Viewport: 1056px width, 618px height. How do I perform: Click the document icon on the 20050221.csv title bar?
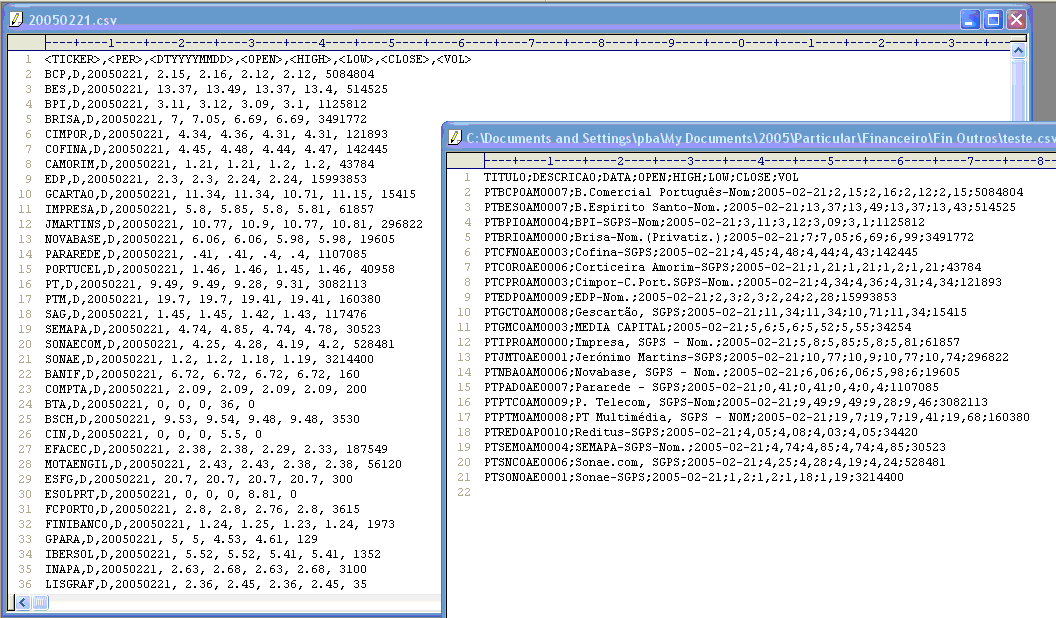click(14, 18)
